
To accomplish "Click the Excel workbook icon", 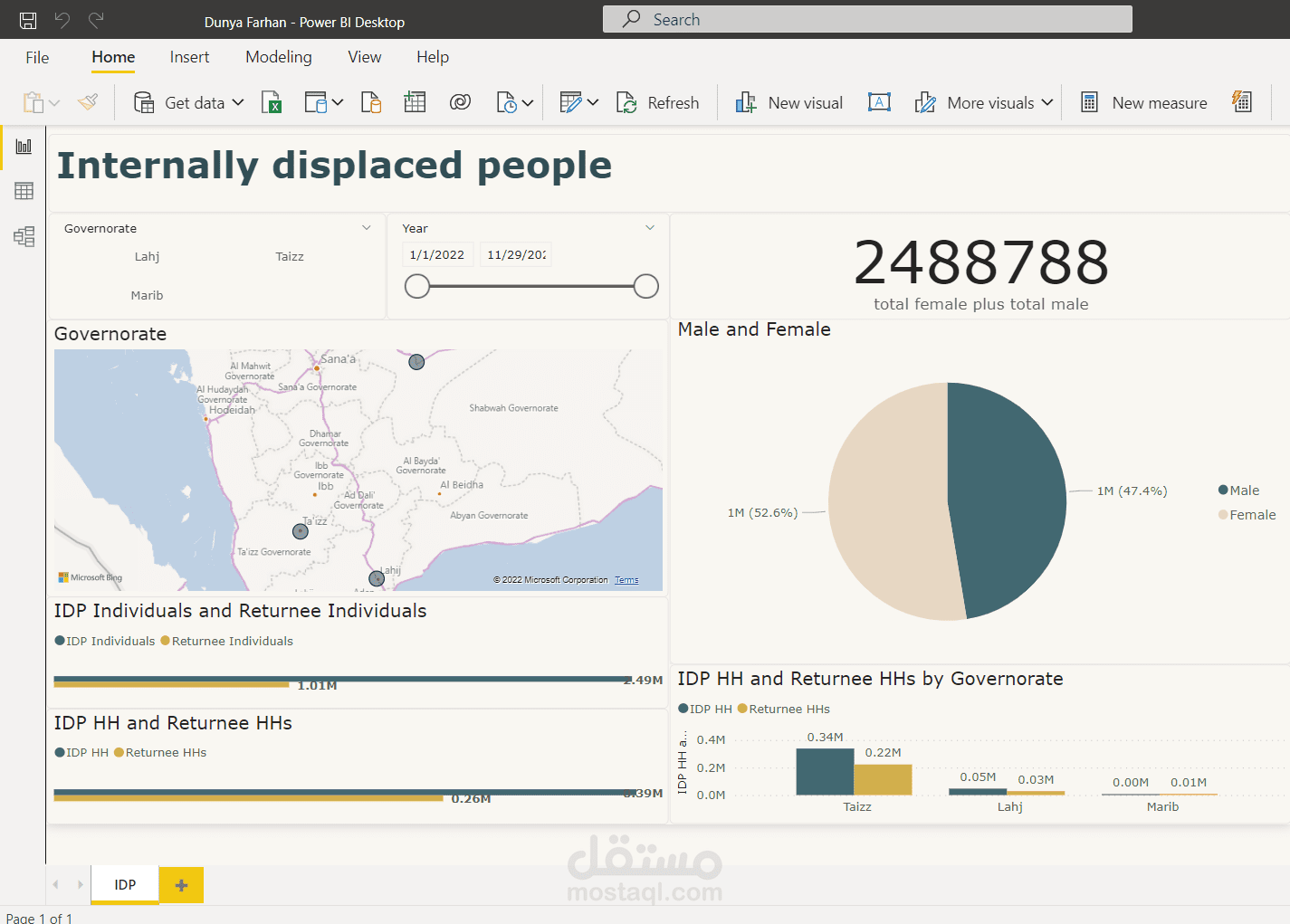I will click(272, 102).
